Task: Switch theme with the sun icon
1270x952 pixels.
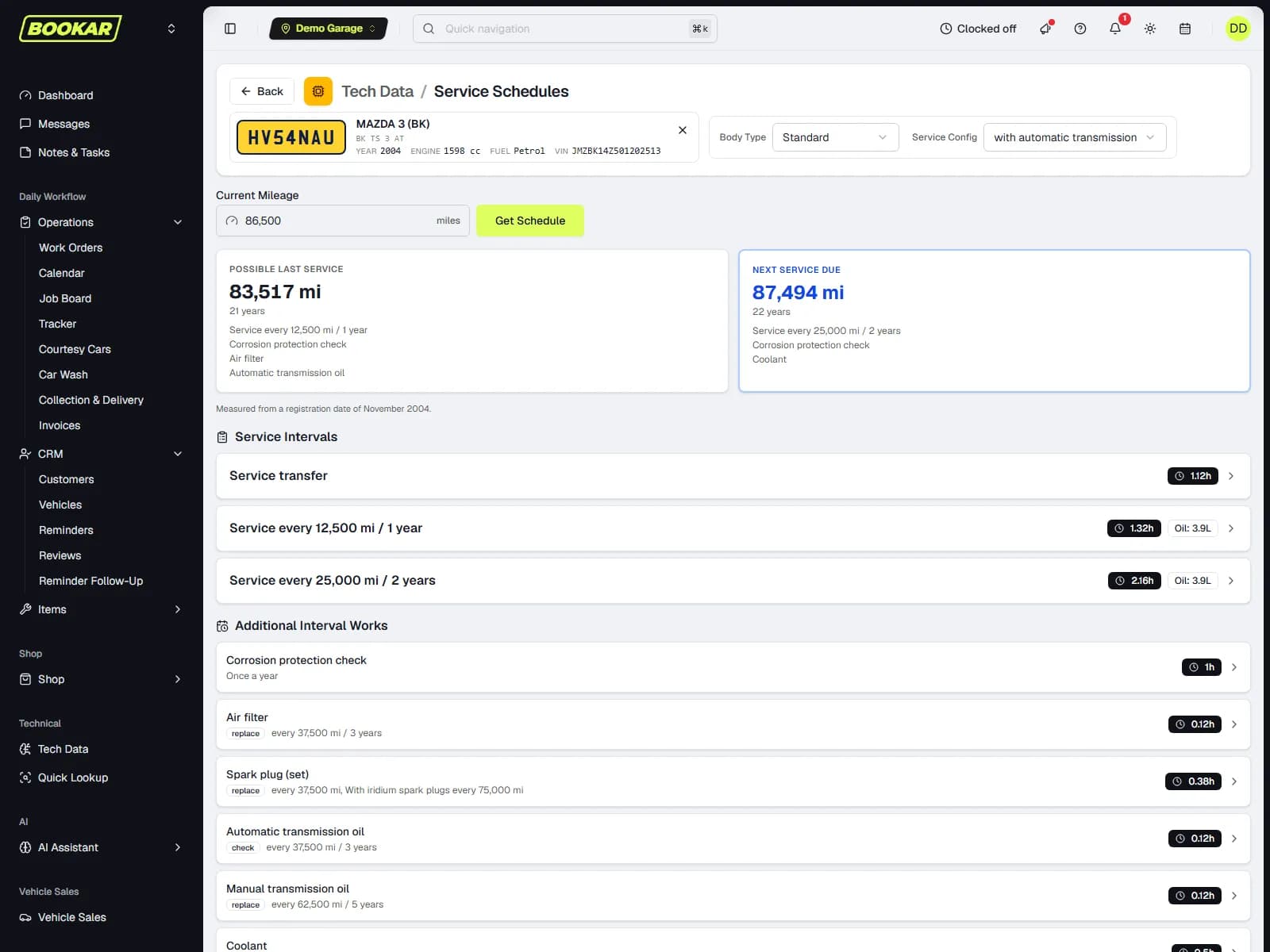Action: pos(1150,29)
